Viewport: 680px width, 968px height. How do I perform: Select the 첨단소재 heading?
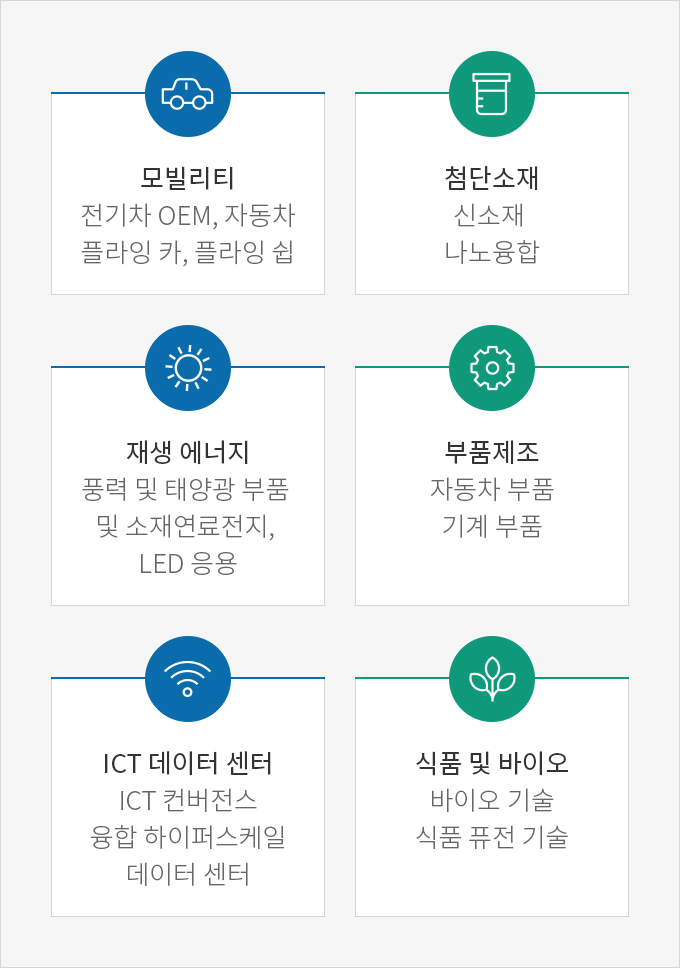pyautogui.click(x=492, y=178)
